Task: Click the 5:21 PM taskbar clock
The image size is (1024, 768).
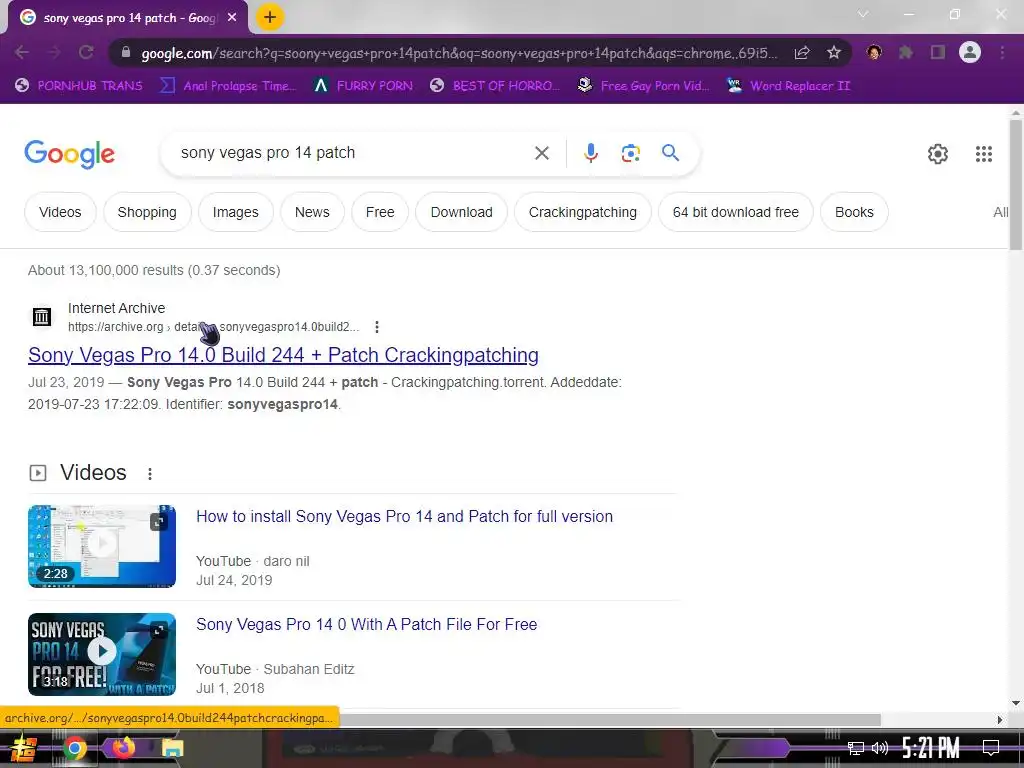Action: pos(931,748)
